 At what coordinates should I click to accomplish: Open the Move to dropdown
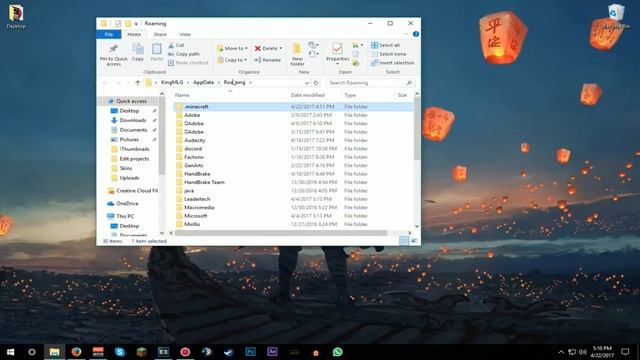coord(232,48)
